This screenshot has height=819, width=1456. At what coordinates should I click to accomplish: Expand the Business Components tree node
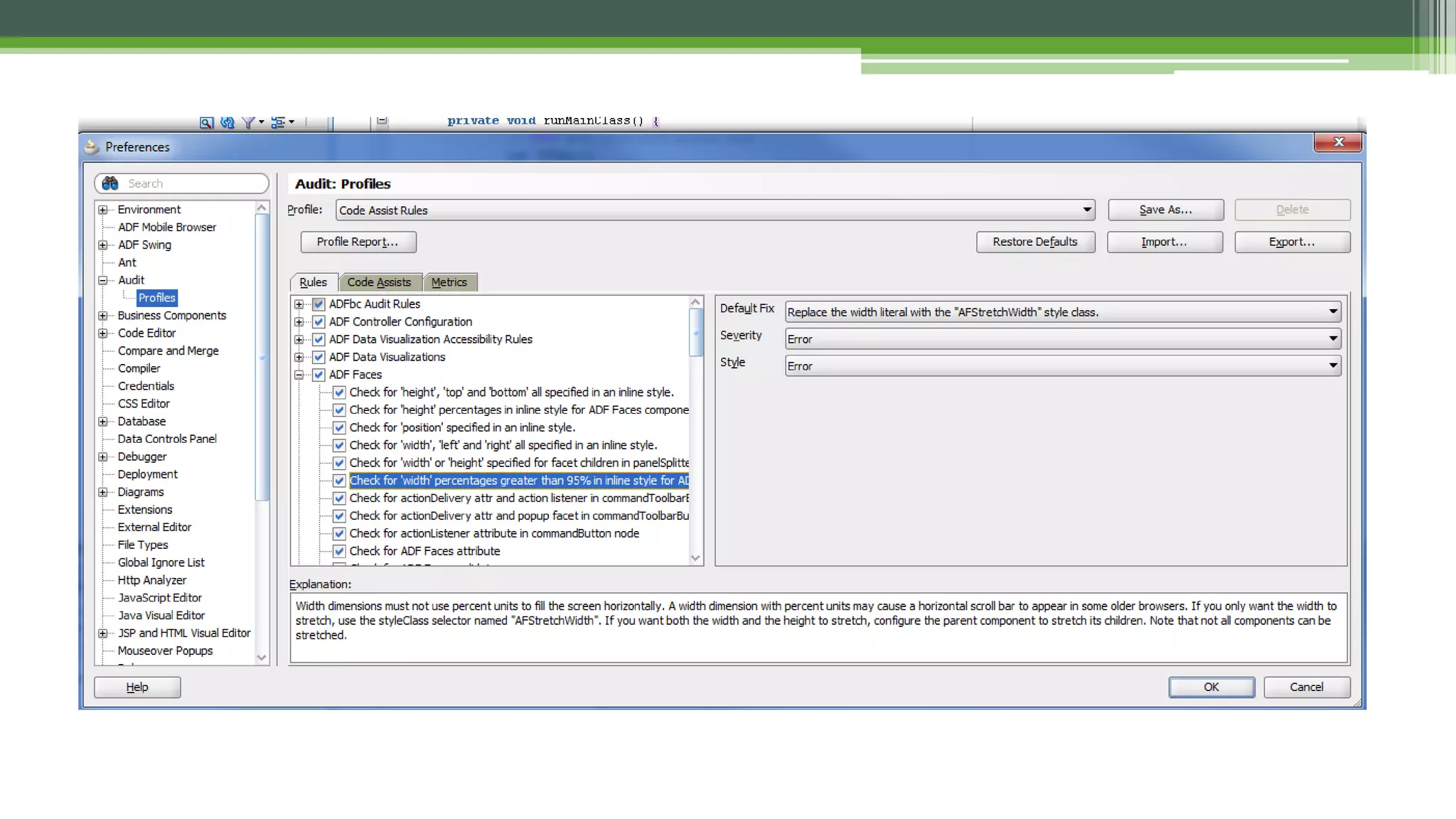103,316
